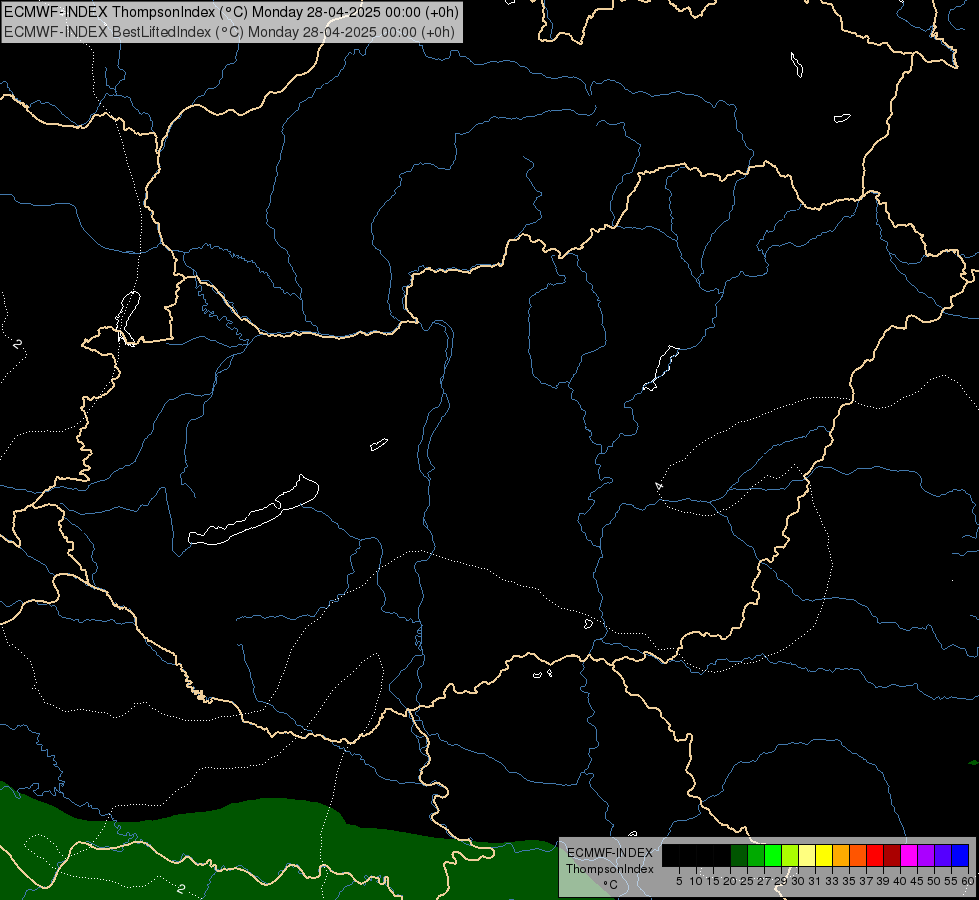
Task: Pick the bright green 27–29 legend swatch
Action: 773,855
